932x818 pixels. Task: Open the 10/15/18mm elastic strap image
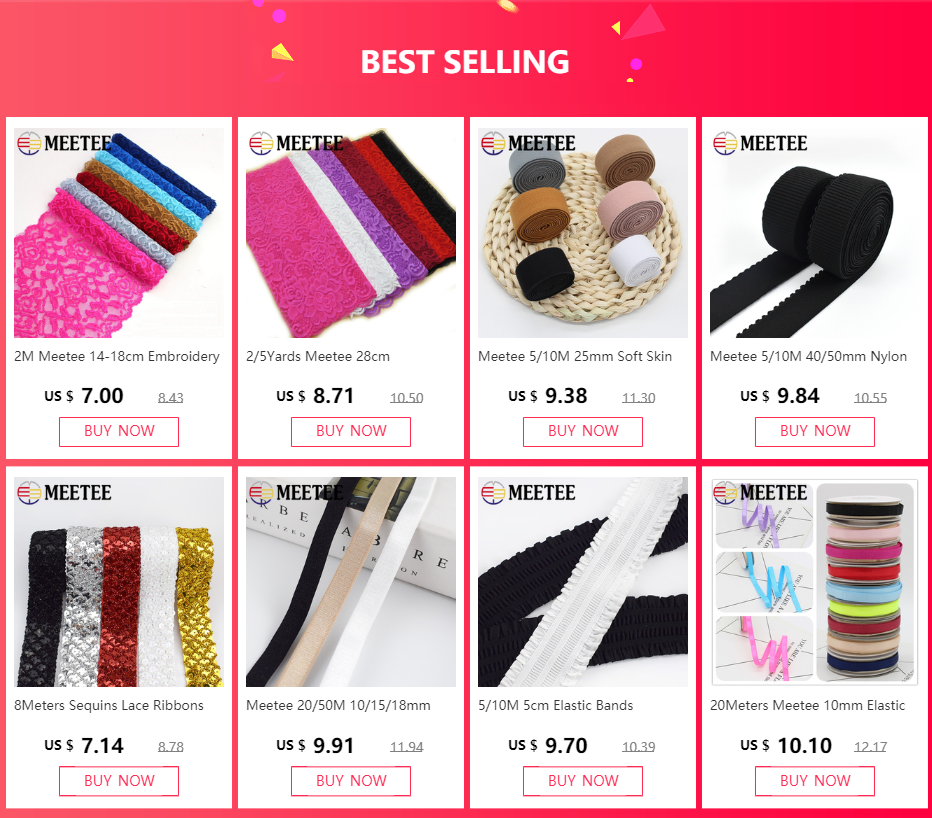click(x=351, y=582)
